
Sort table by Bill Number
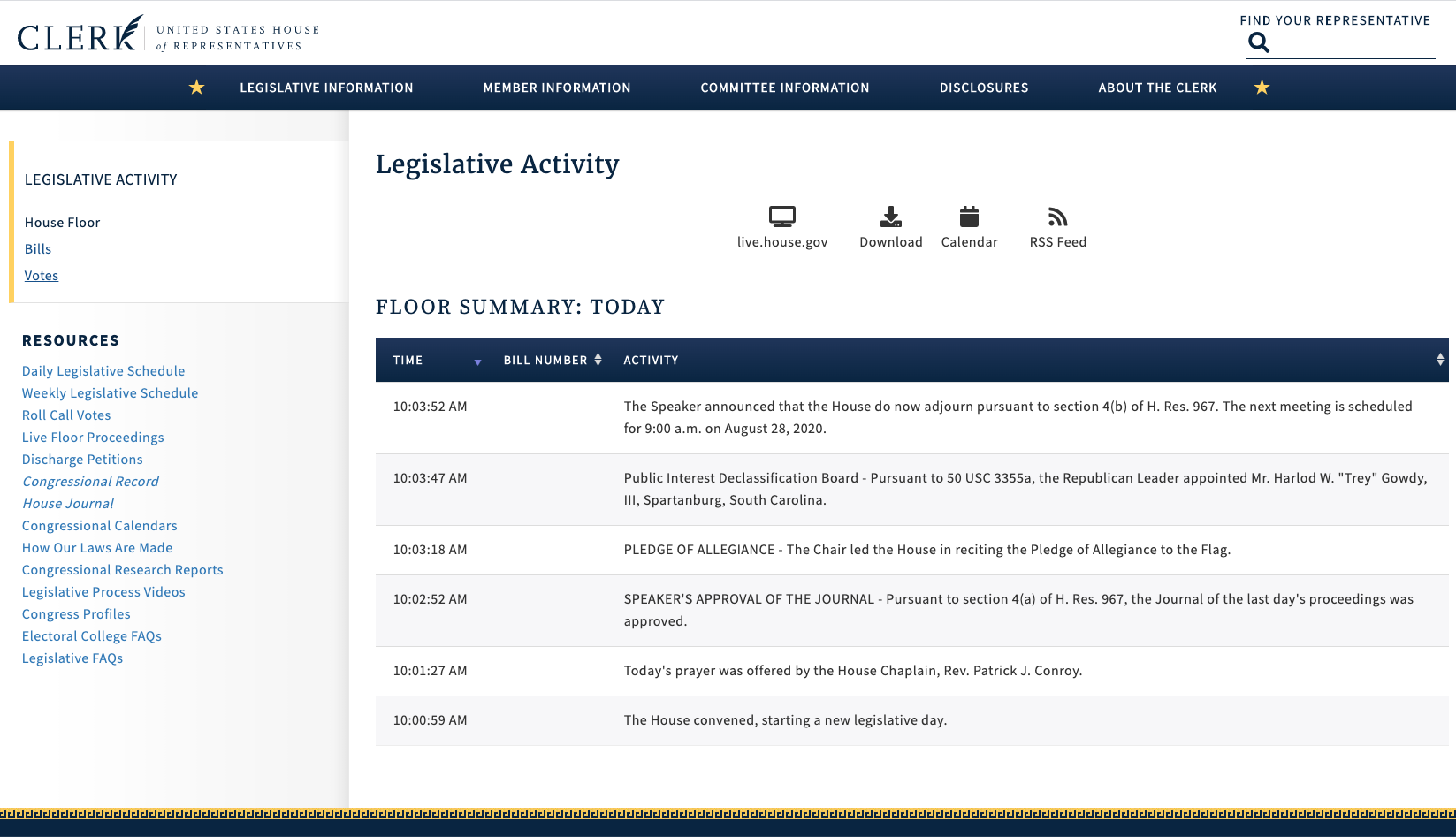pos(598,360)
